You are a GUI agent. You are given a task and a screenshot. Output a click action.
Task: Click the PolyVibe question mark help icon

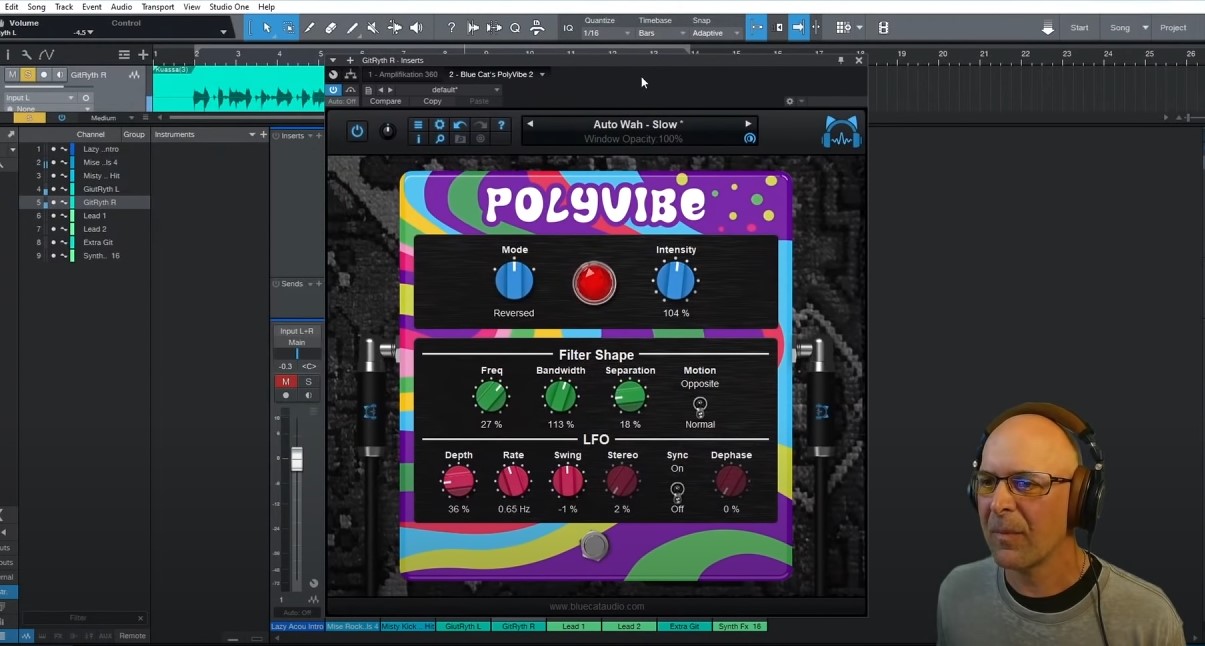pyautogui.click(x=501, y=125)
